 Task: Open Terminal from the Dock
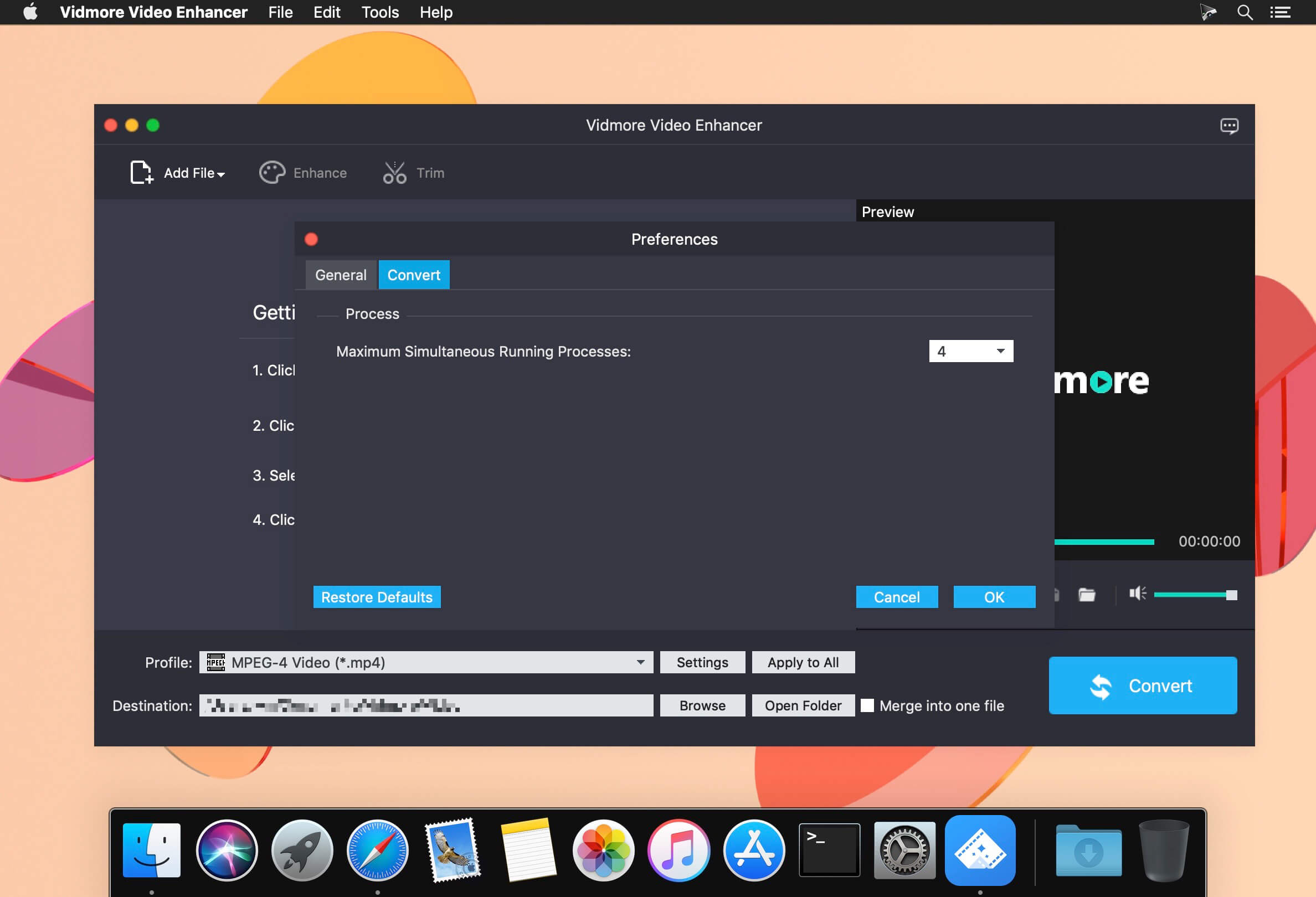[829, 850]
